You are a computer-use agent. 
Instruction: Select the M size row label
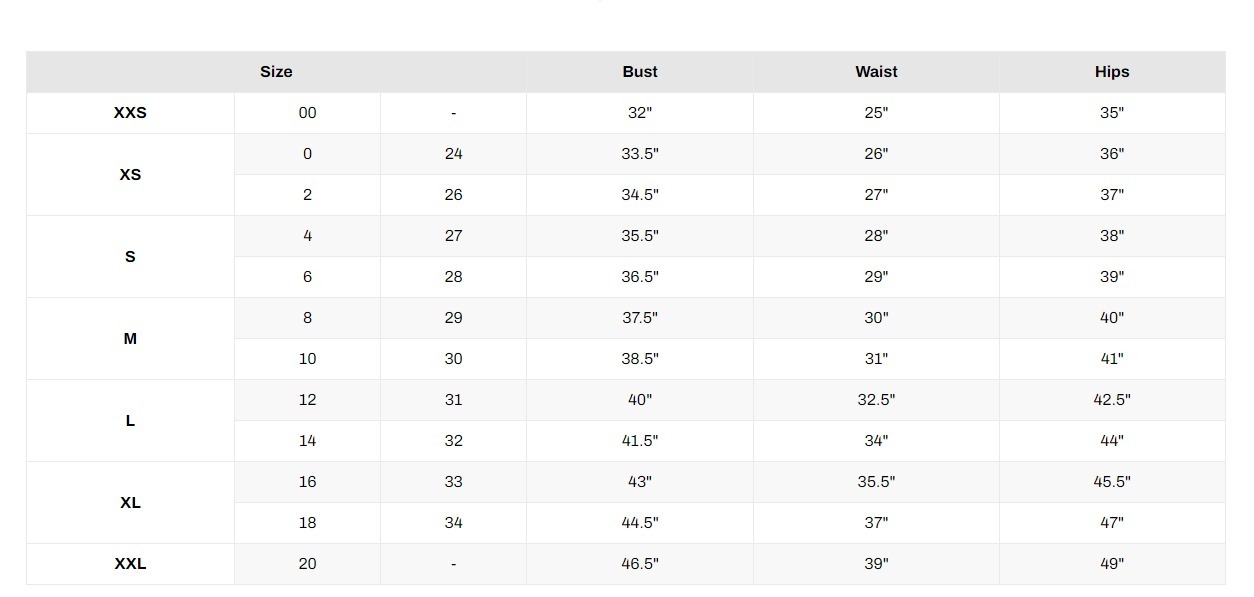pos(130,339)
